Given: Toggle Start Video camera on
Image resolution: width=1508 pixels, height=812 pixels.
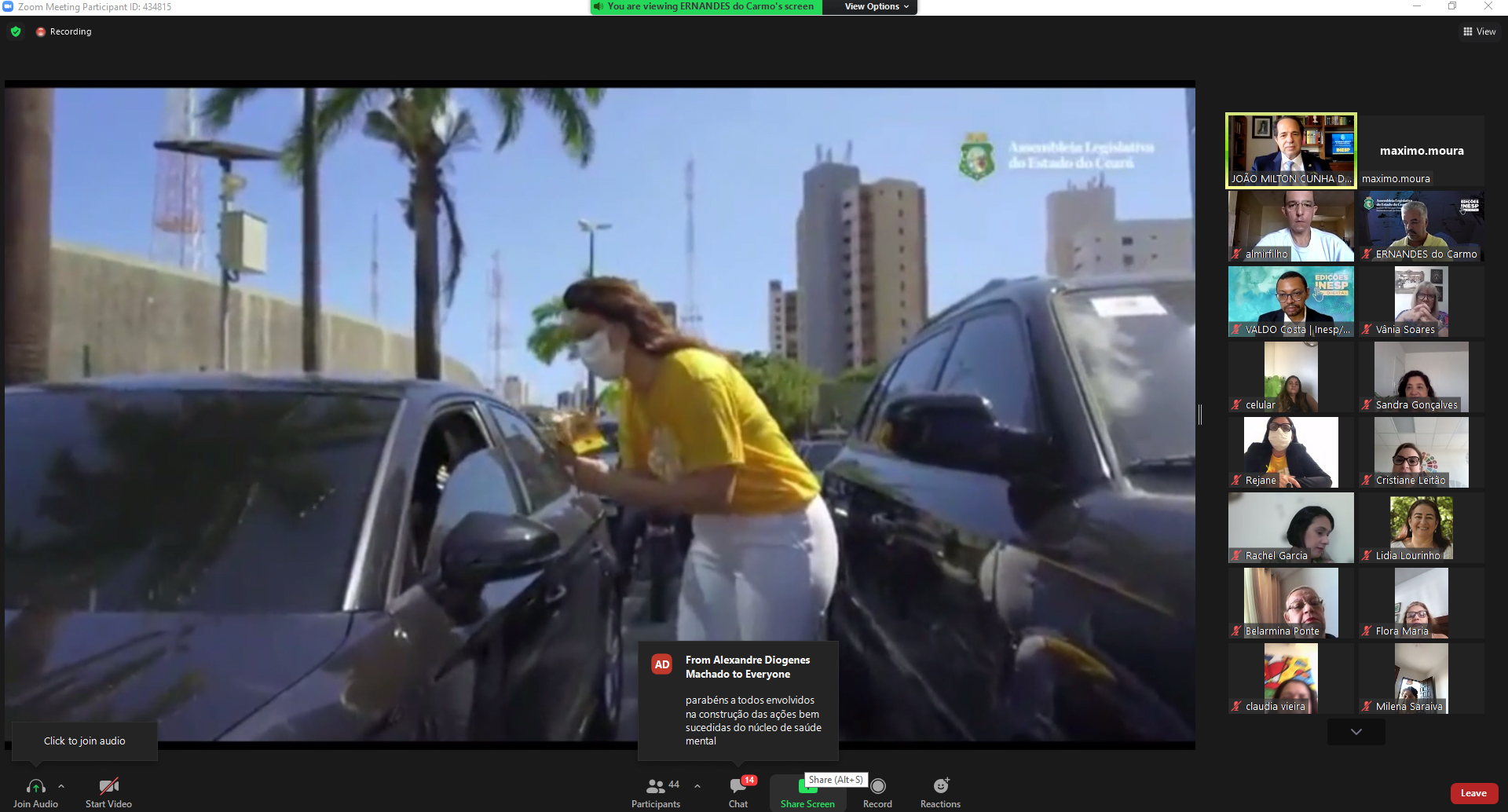Looking at the screenshot, I should [108, 786].
